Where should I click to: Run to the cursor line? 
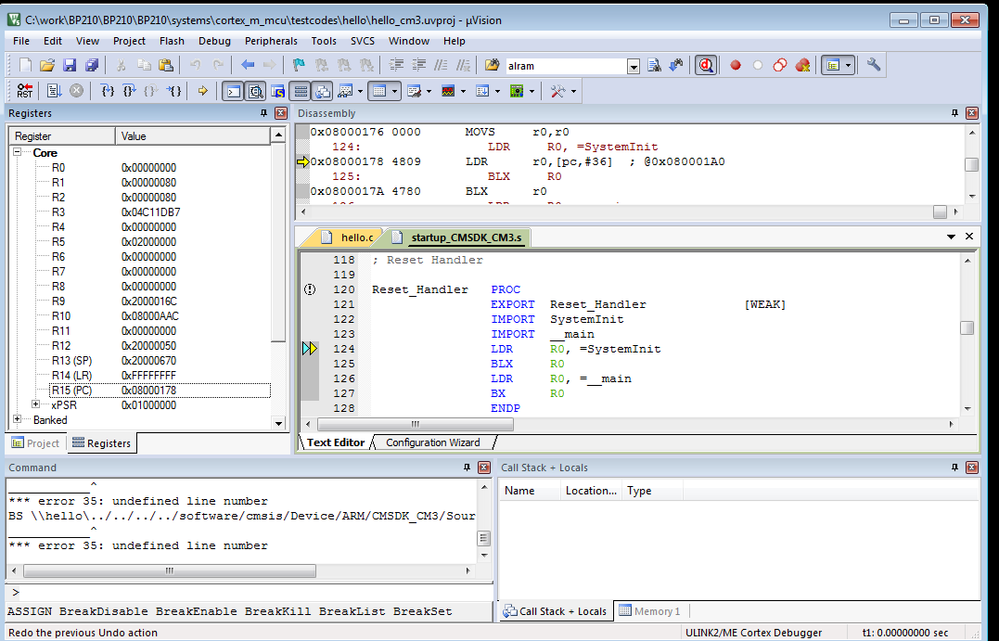pos(174,91)
